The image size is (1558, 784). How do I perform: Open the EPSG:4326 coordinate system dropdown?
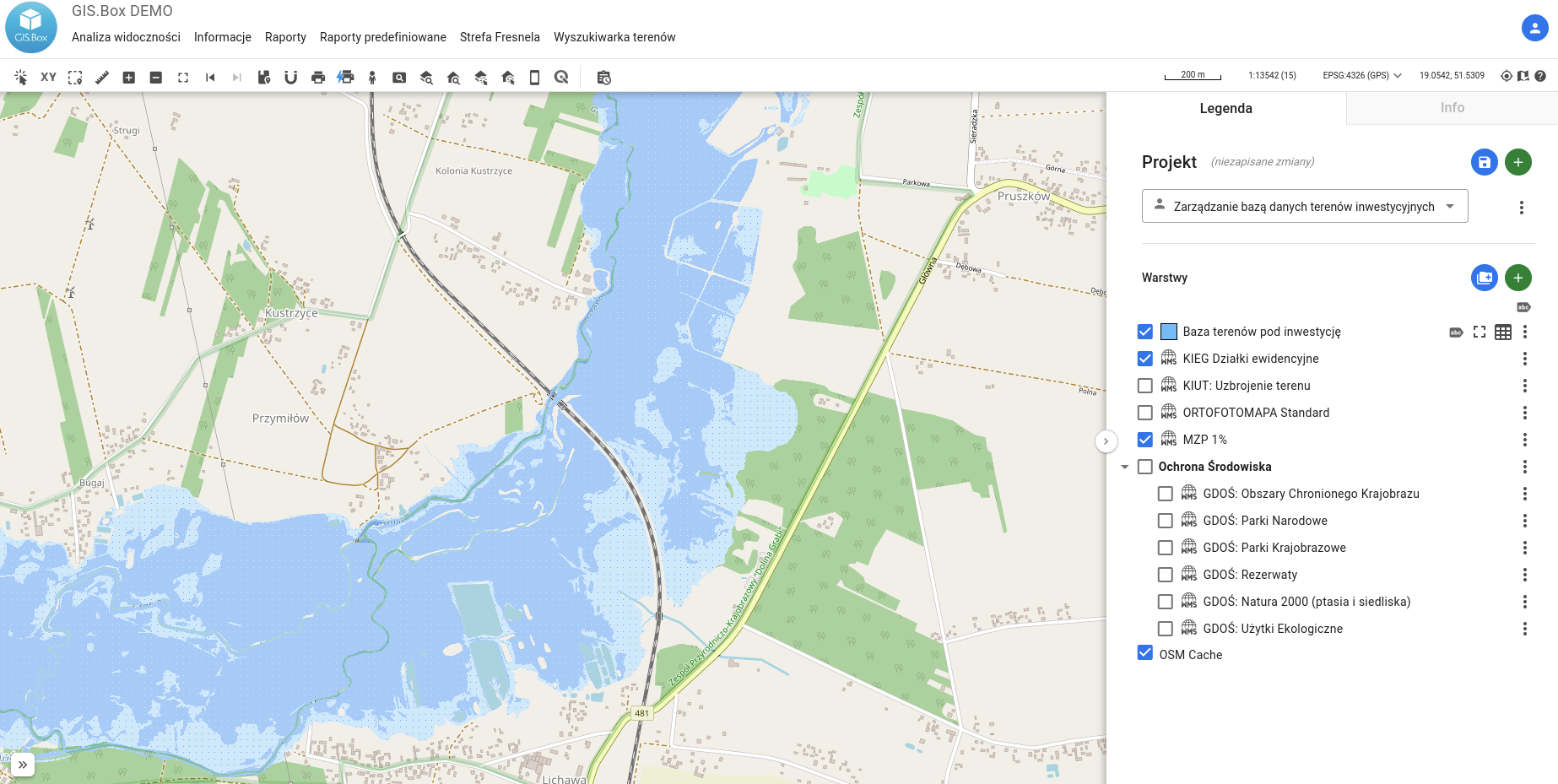coord(1361,75)
